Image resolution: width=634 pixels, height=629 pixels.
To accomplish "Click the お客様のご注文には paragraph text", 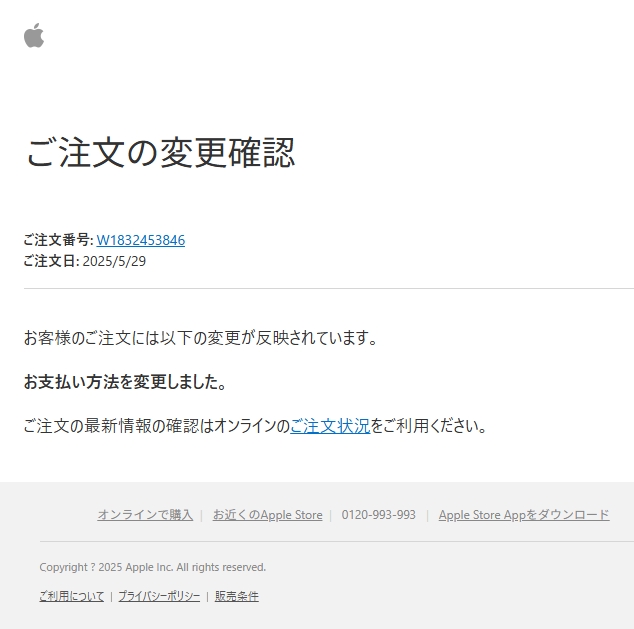I will click(201, 338).
